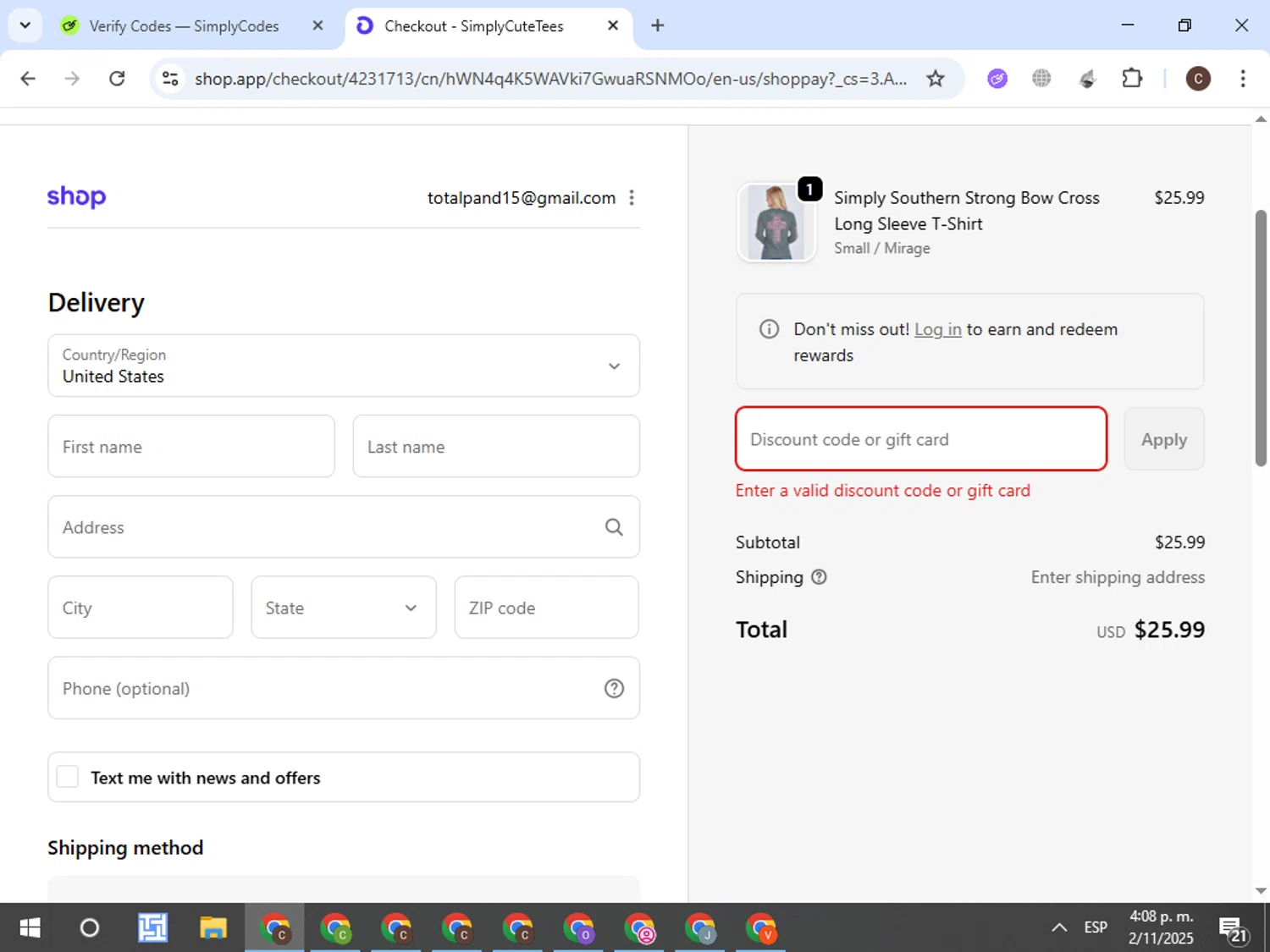Open the tab search chevron
This screenshot has width=1270, height=952.
(x=25, y=25)
